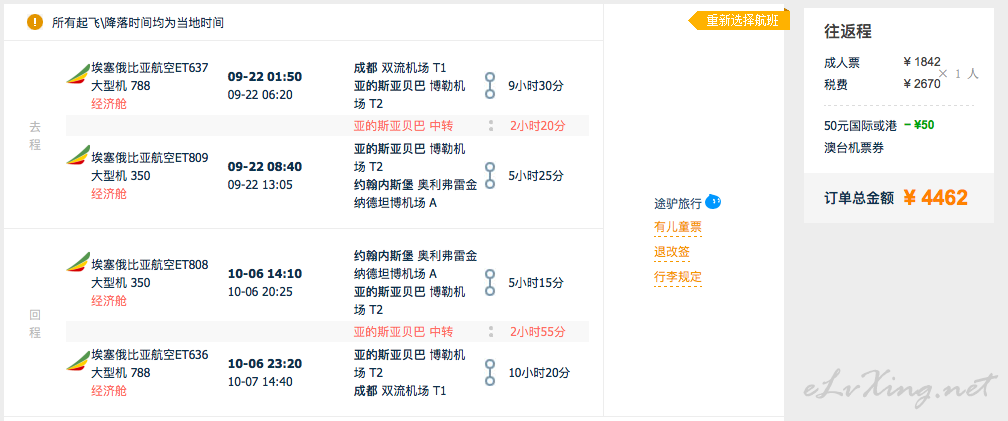
Task: Click departure time 10-06 23:20
Action: (265, 364)
